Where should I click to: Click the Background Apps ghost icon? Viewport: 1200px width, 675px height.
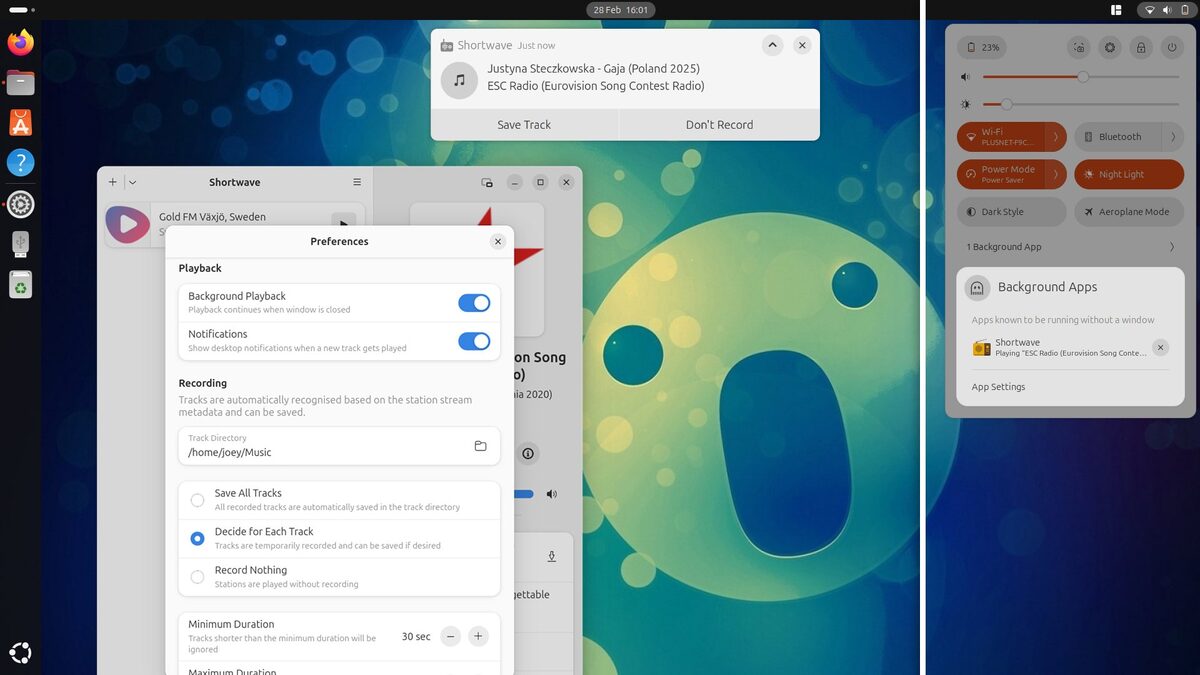977,288
